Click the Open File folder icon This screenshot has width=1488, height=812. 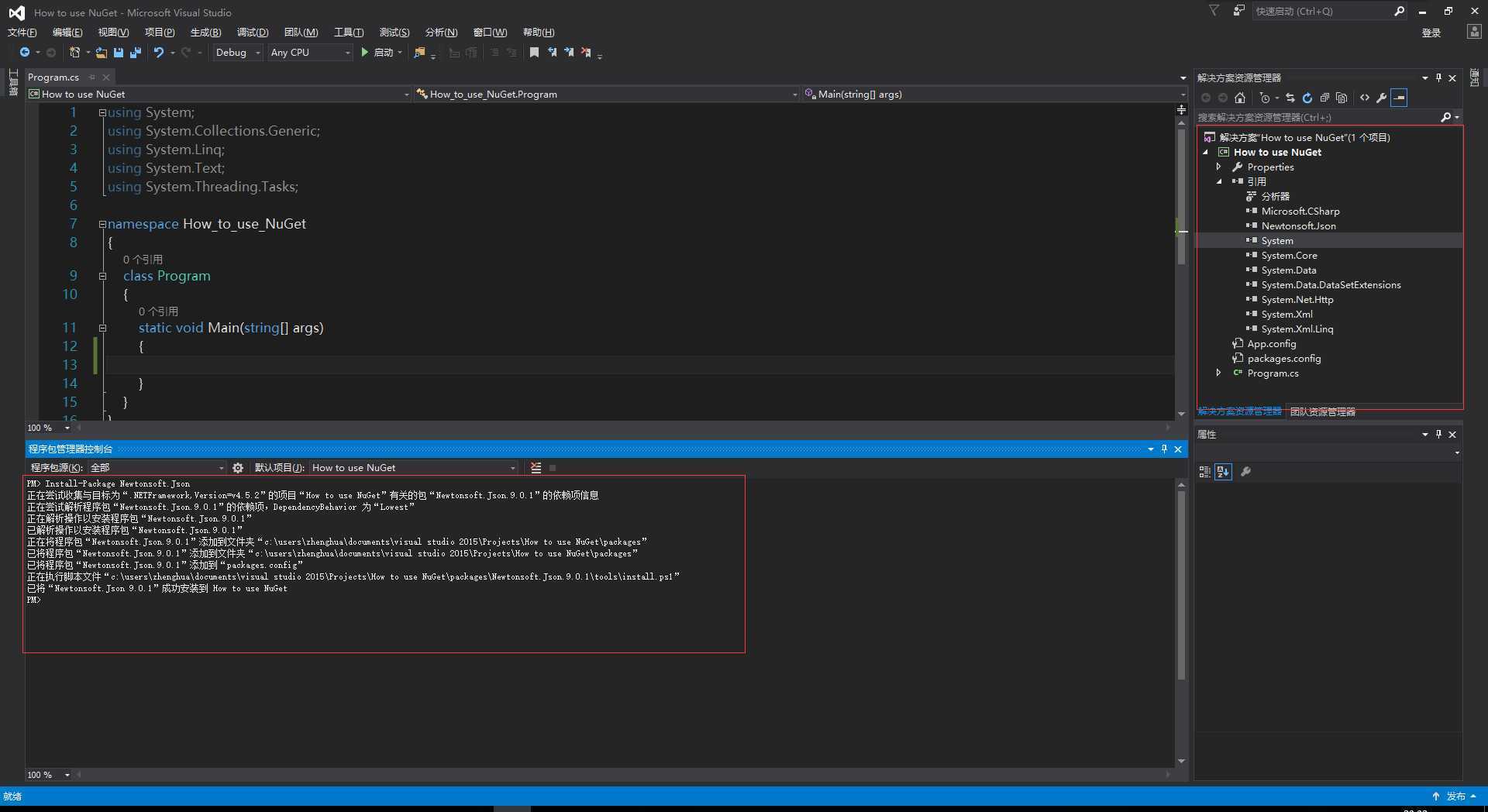click(x=102, y=53)
